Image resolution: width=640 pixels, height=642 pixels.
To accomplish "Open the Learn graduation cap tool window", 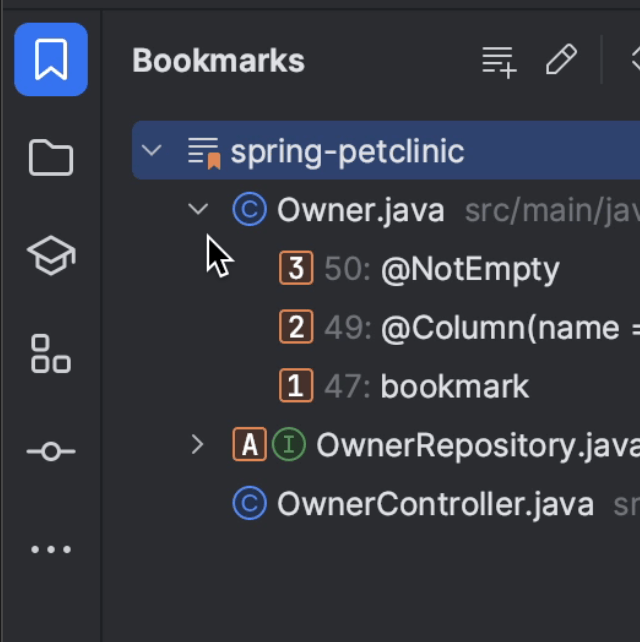I will coord(51,255).
